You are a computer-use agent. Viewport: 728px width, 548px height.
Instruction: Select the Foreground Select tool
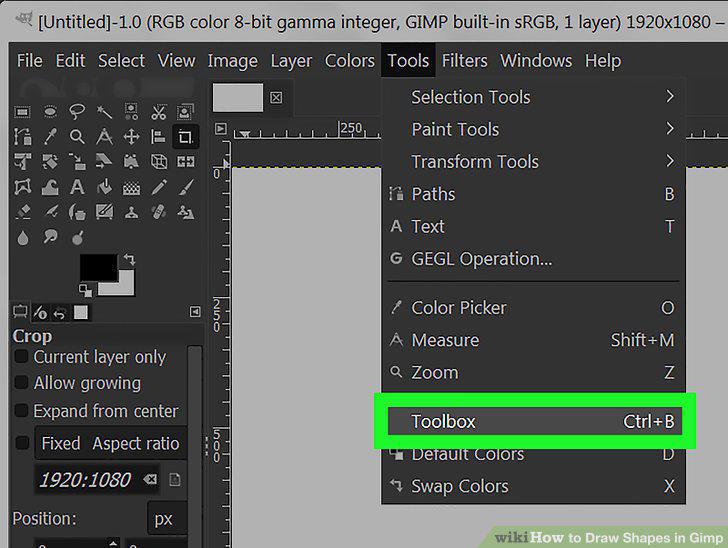pos(186,112)
